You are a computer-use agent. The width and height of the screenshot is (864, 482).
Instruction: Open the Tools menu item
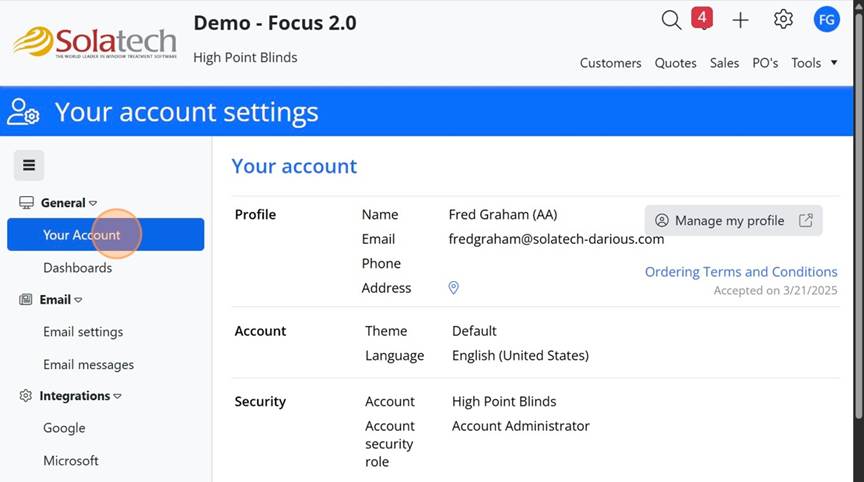coord(806,63)
